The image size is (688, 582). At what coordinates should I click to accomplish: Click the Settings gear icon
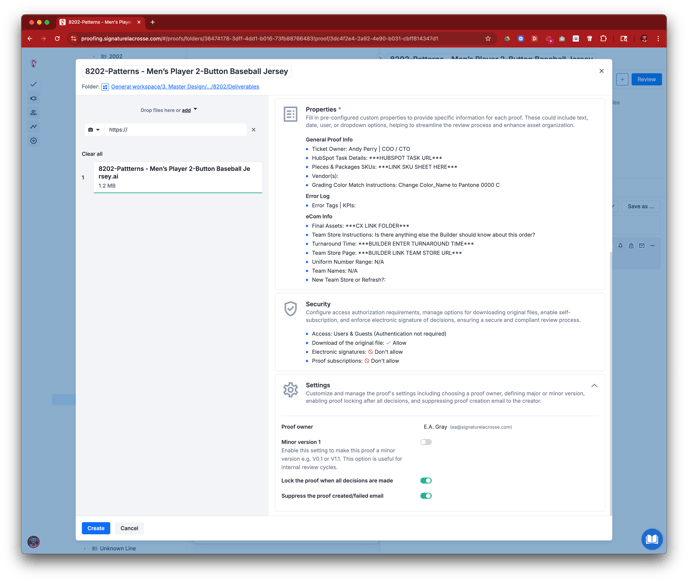point(290,390)
